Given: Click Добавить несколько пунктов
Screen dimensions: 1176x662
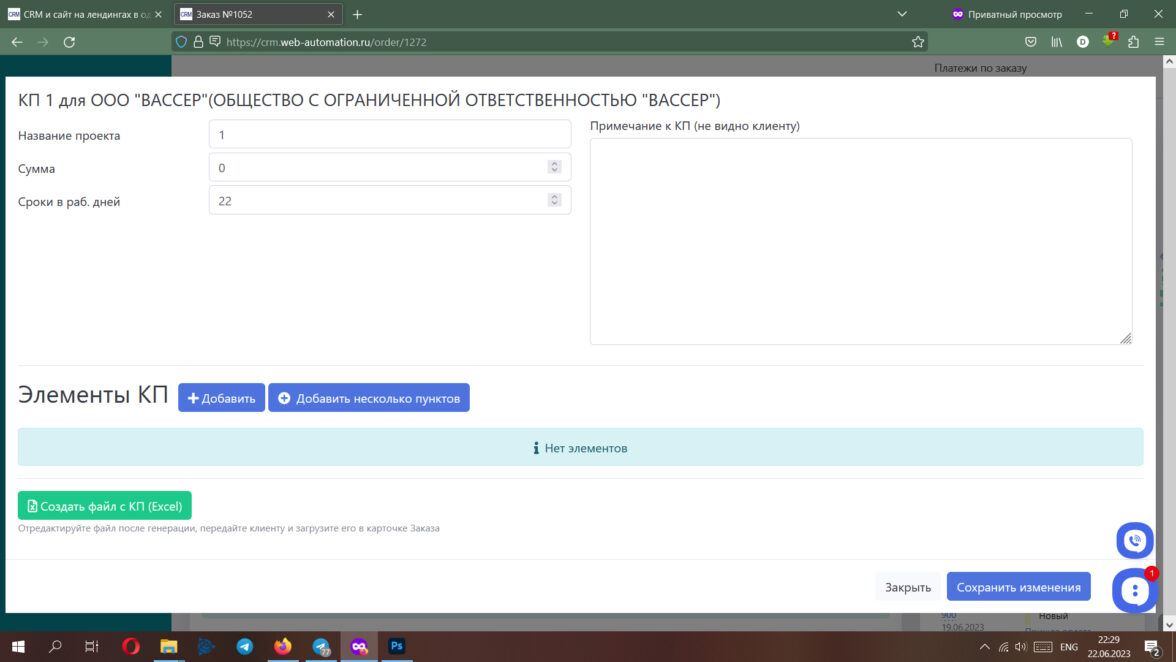Looking at the screenshot, I should coord(369,398).
